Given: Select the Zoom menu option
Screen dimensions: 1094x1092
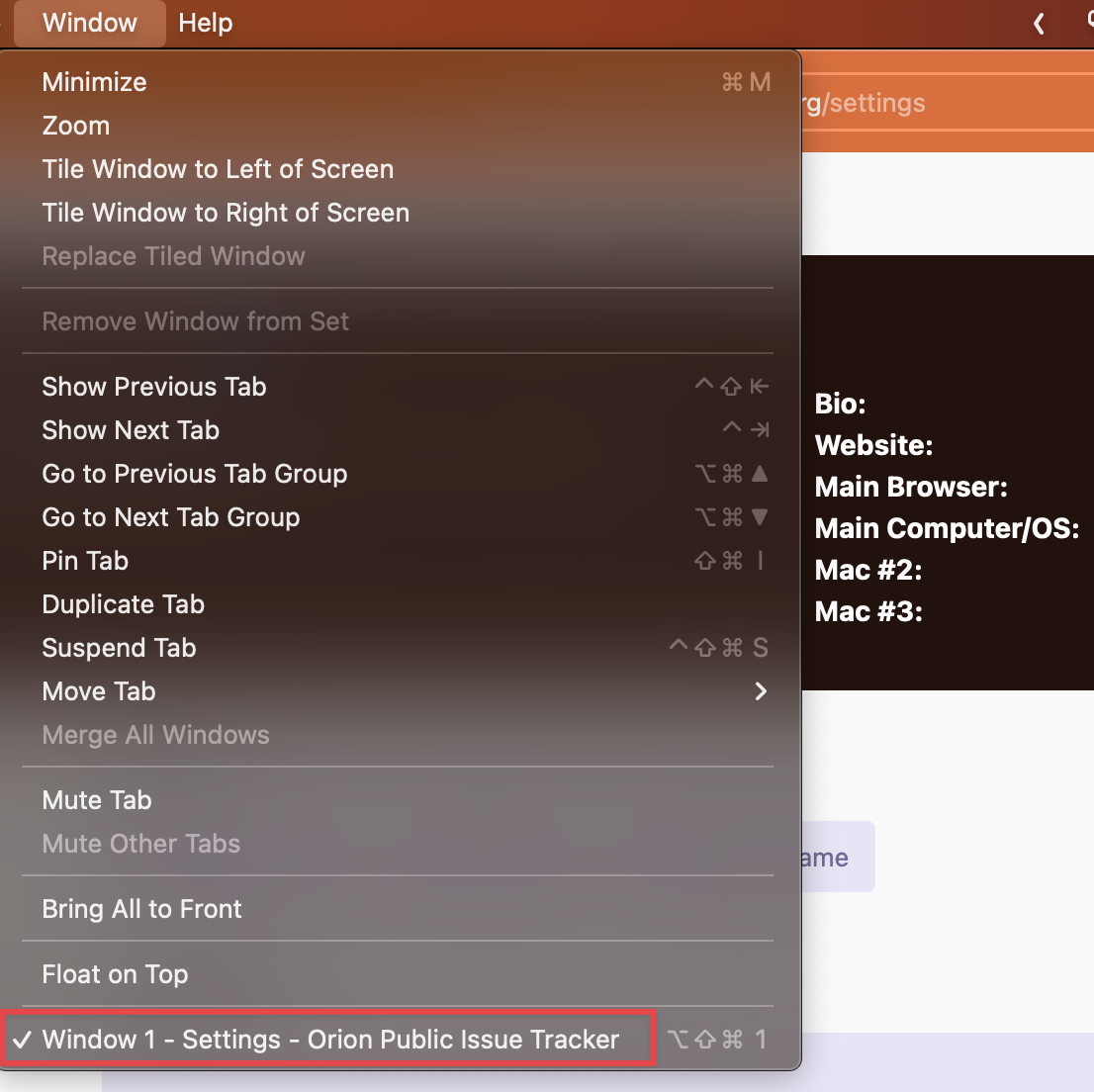Looking at the screenshot, I should click(x=76, y=126).
